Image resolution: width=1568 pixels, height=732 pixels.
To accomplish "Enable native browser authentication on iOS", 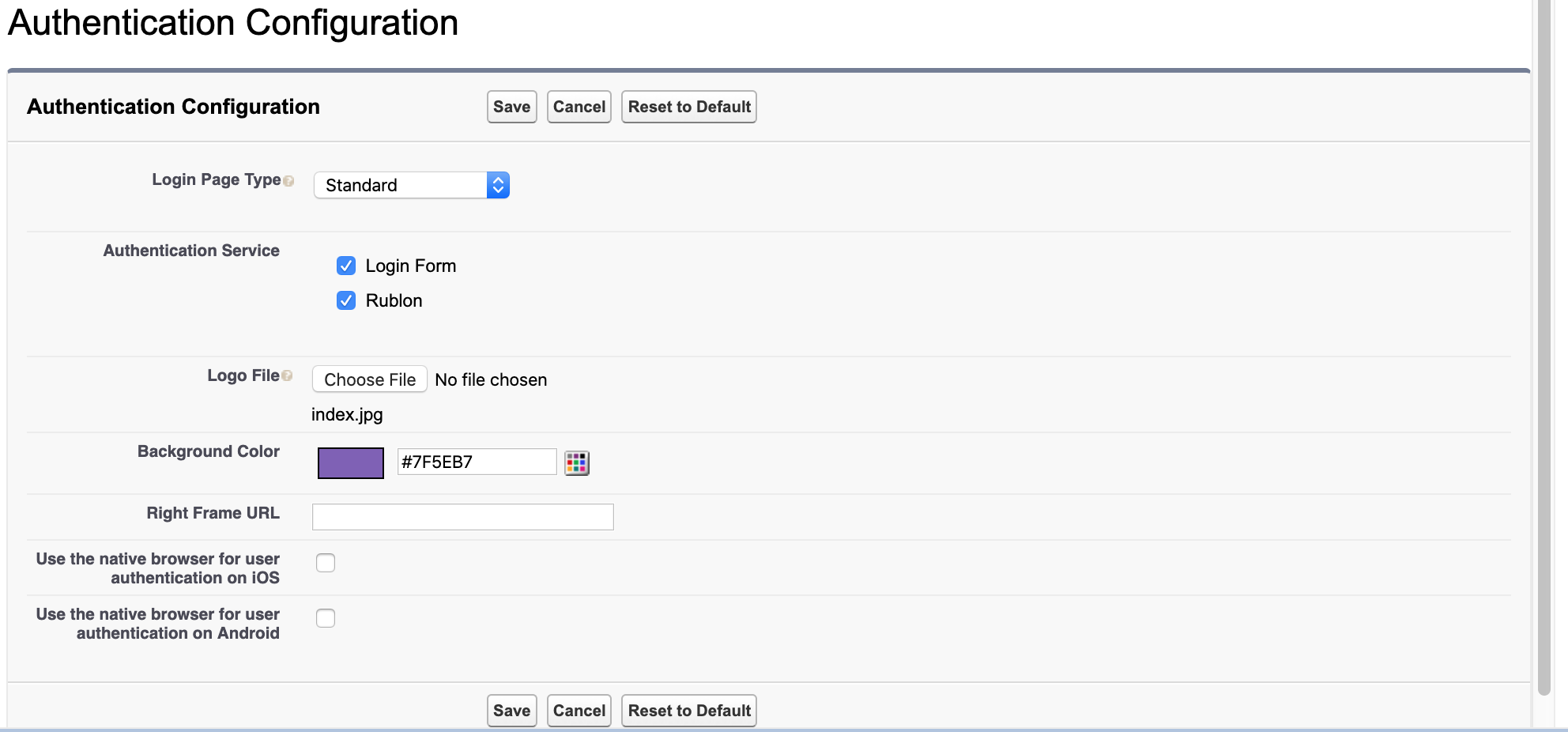I will click(326, 563).
